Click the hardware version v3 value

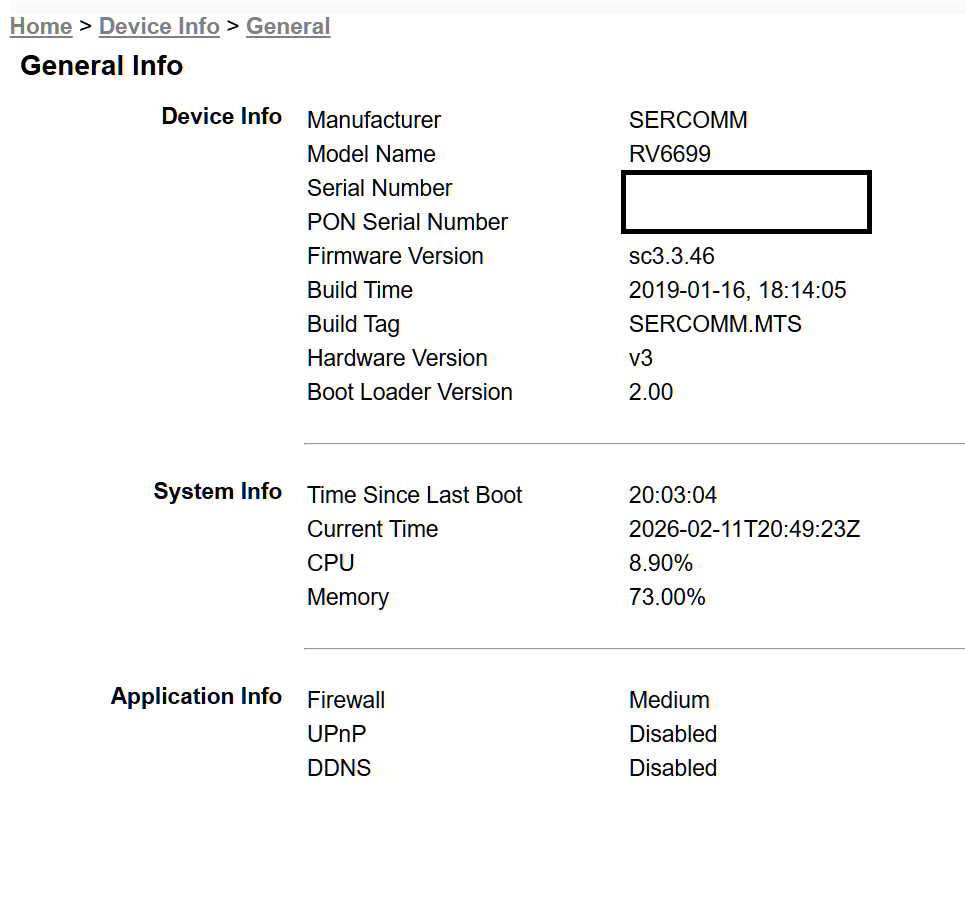[x=641, y=358]
